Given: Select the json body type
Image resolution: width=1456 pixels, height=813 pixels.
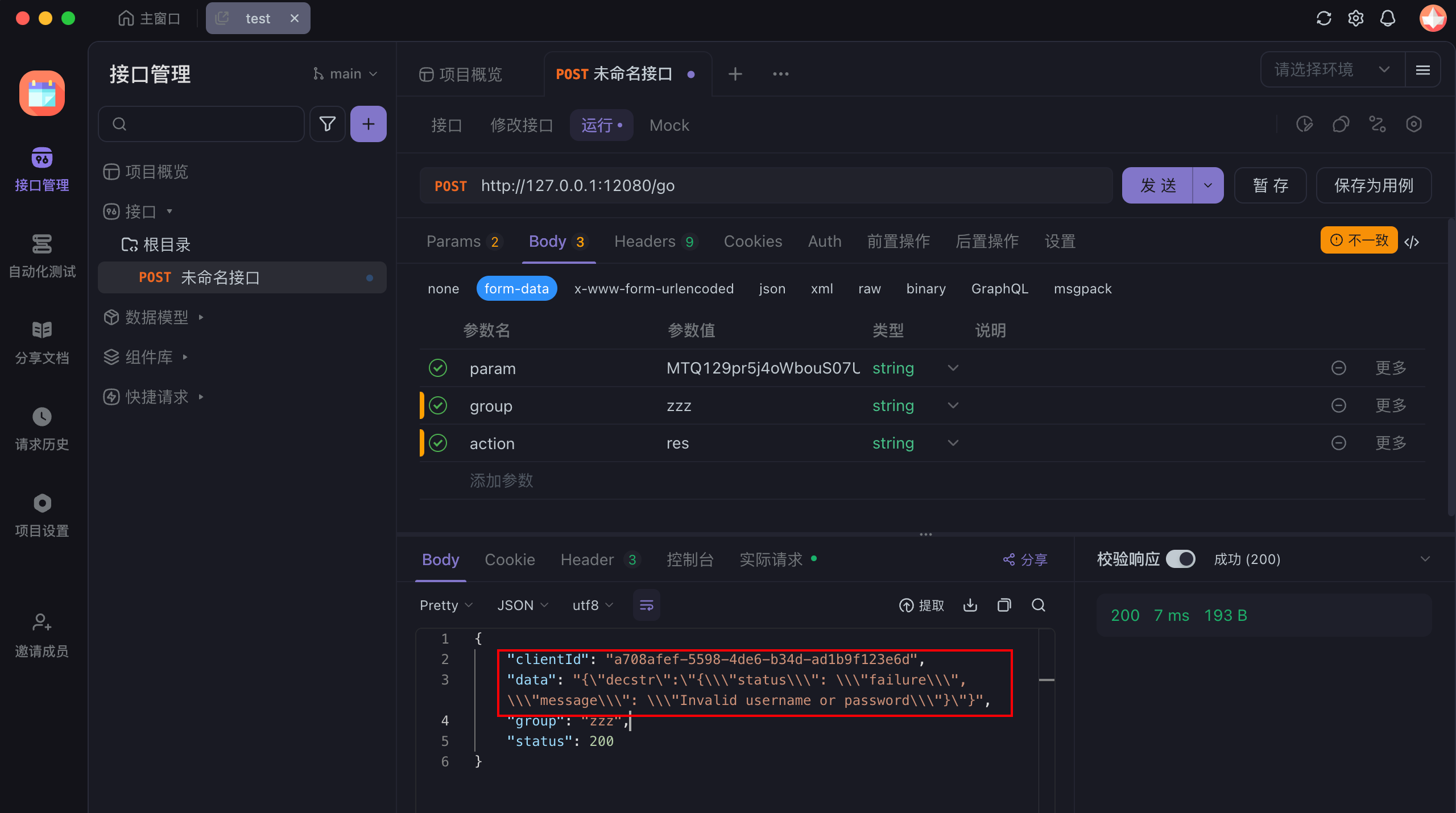Looking at the screenshot, I should click(x=772, y=288).
